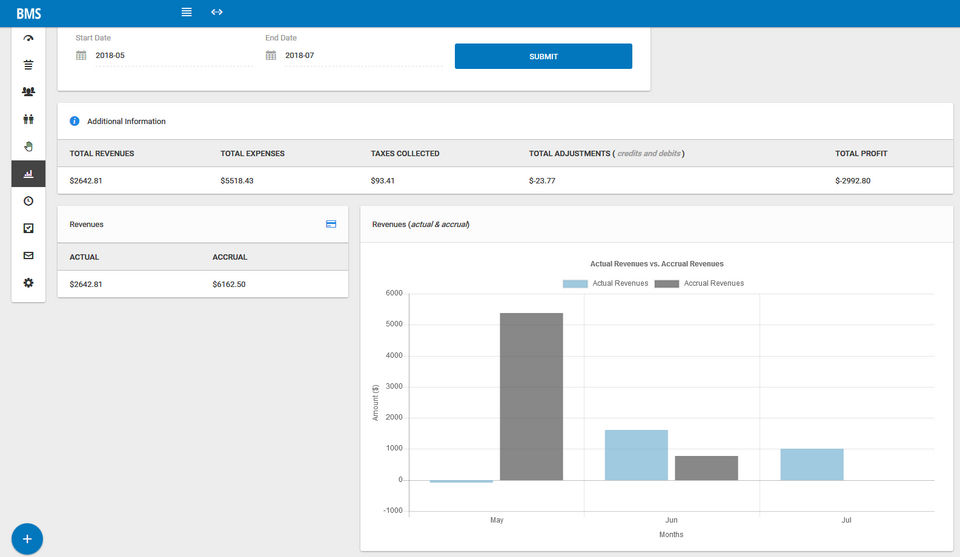960x557 pixels.
Task: Click the clock icon in sidebar
Action: coord(28,201)
